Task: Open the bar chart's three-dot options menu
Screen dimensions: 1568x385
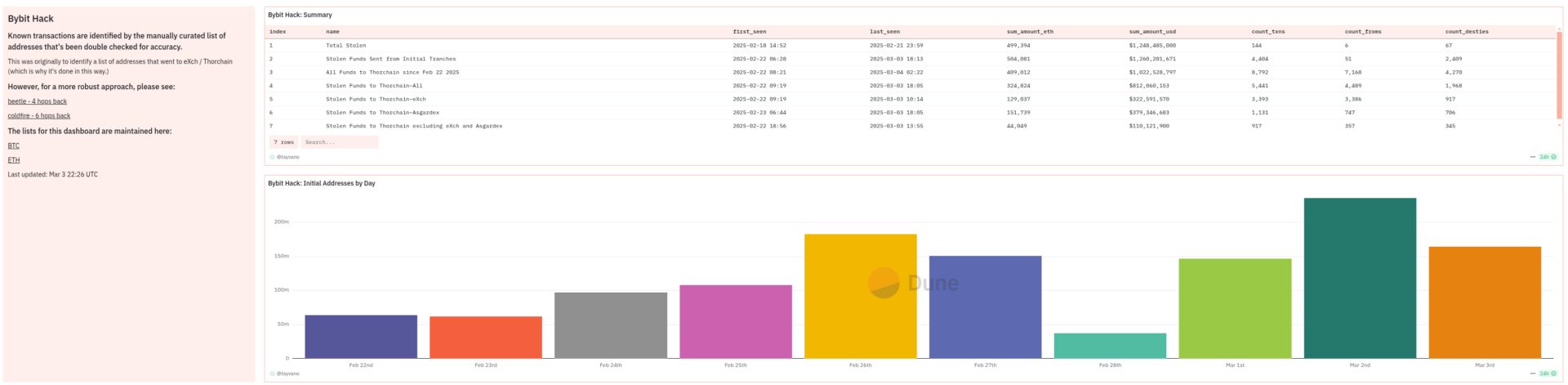Action: (1532, 374)
